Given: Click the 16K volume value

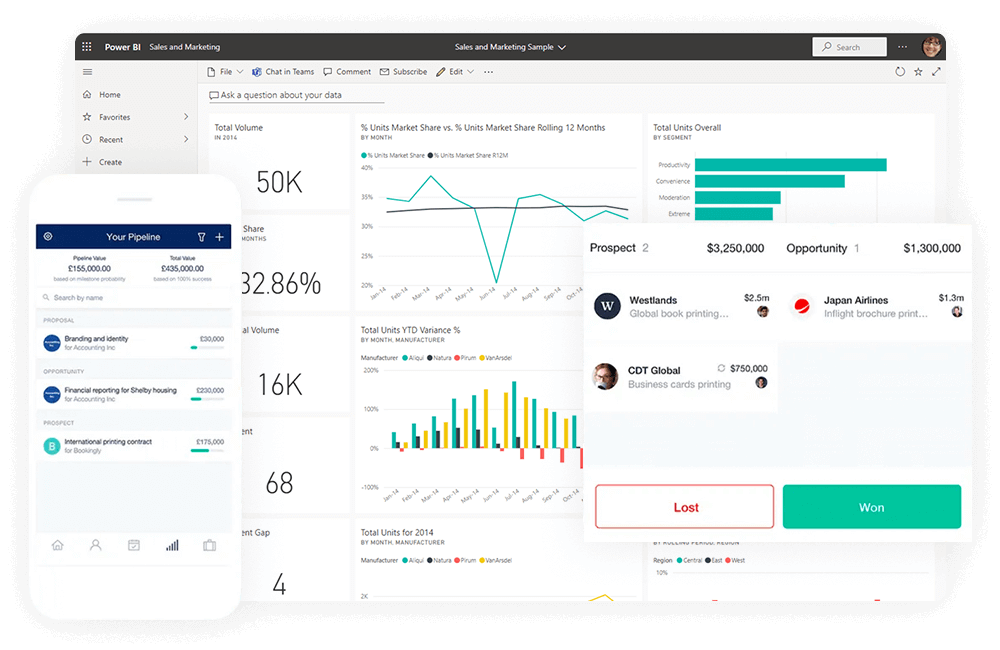Looking at the screenshot, I should pos(280,385).
